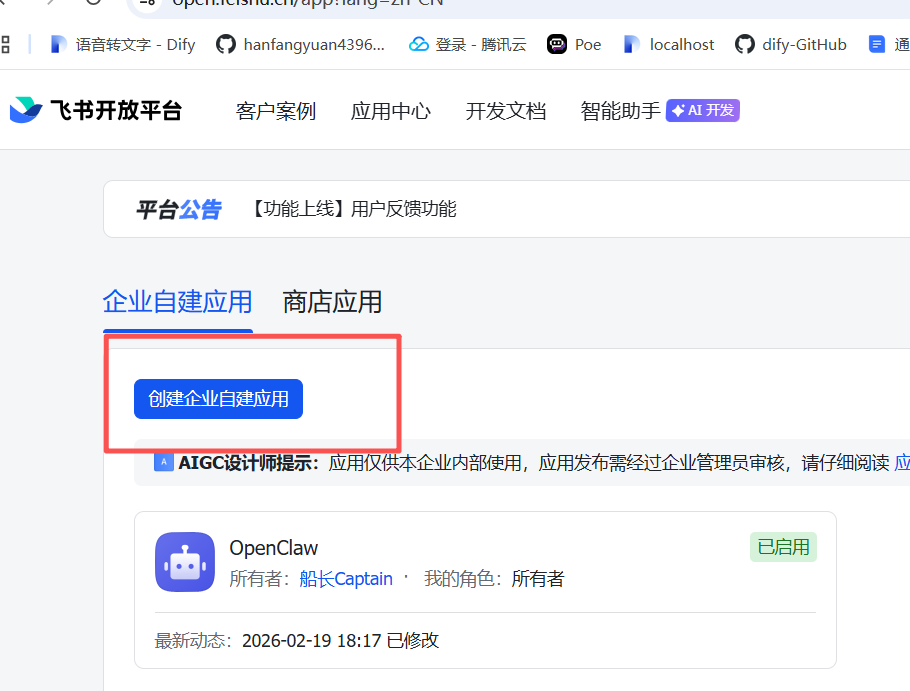The image size is (910, 691).
Task: Open the 登录 - 腾讯云 bookmark
Action: click(x=467, y=44)
